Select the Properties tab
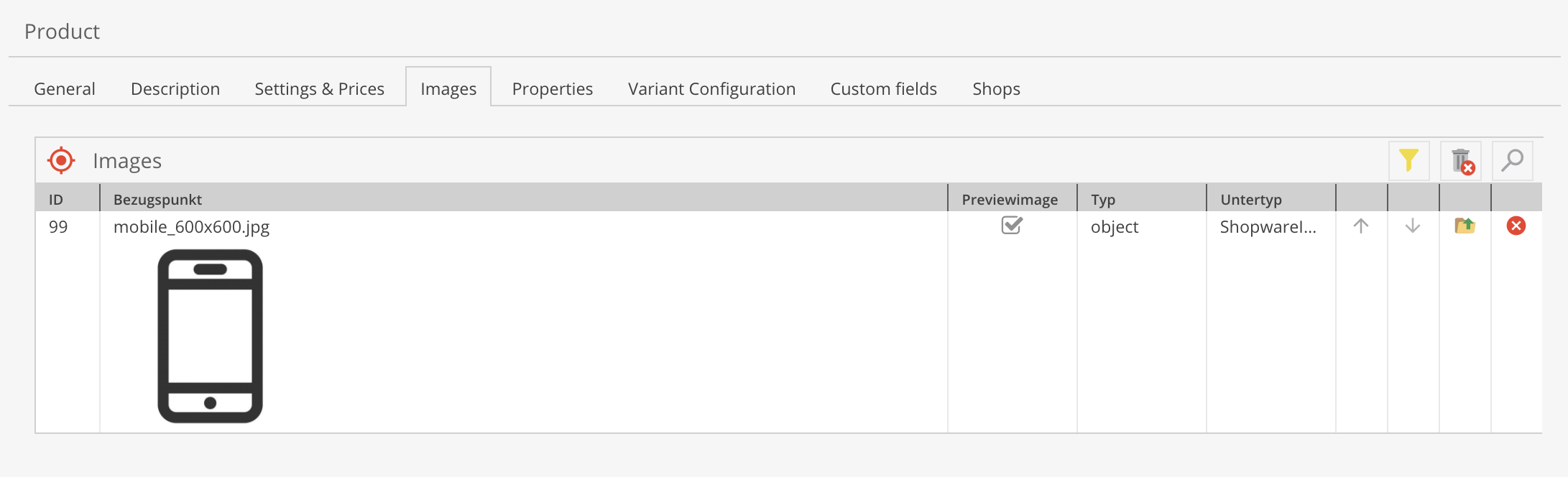 pyautogui.click(x=553, y=89)
